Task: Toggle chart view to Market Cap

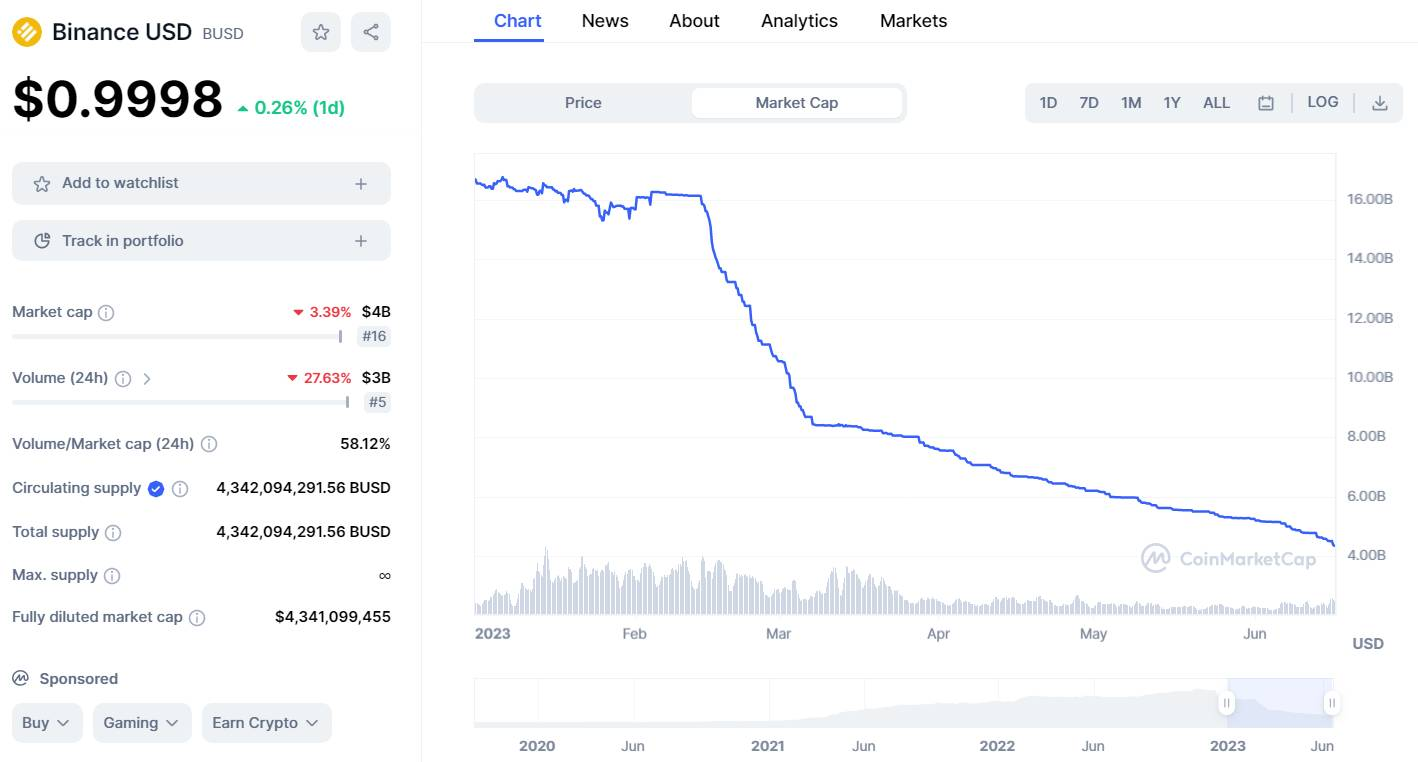Action: pyautogui.click(x=797, y=103)
